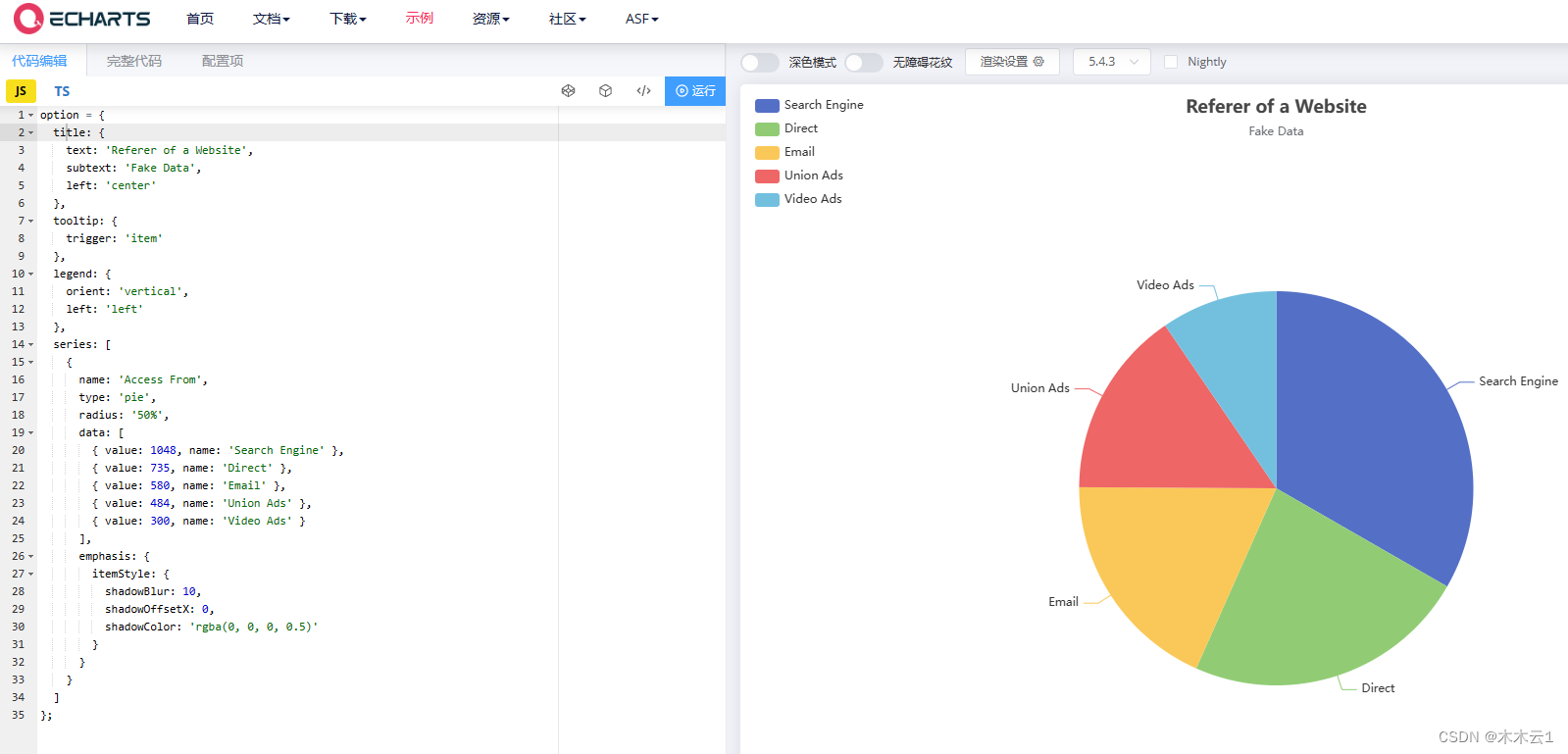Viewport: 1568px width, 754px height.
Task: Switch to 代码编辑 tab
Action: (39, 61)
